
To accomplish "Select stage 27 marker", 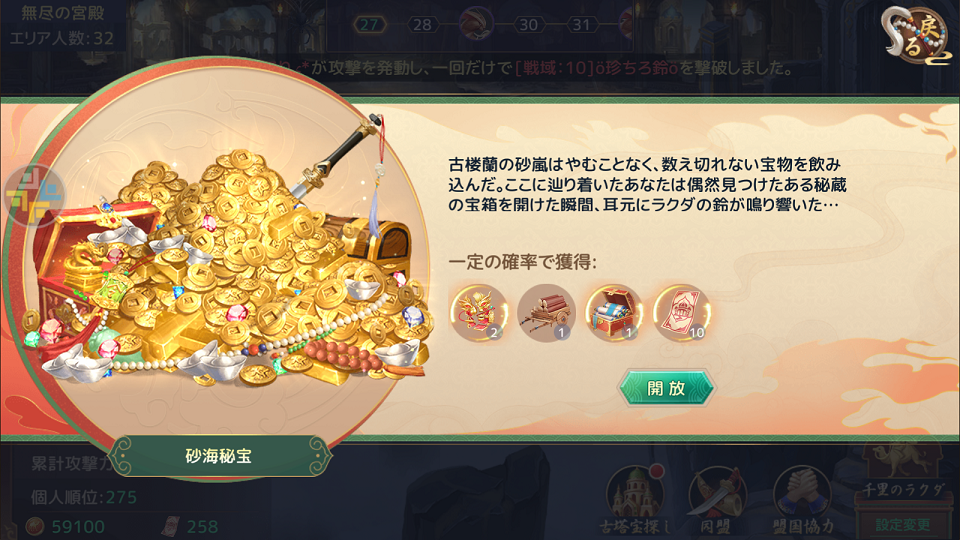I will pos(370,25).
